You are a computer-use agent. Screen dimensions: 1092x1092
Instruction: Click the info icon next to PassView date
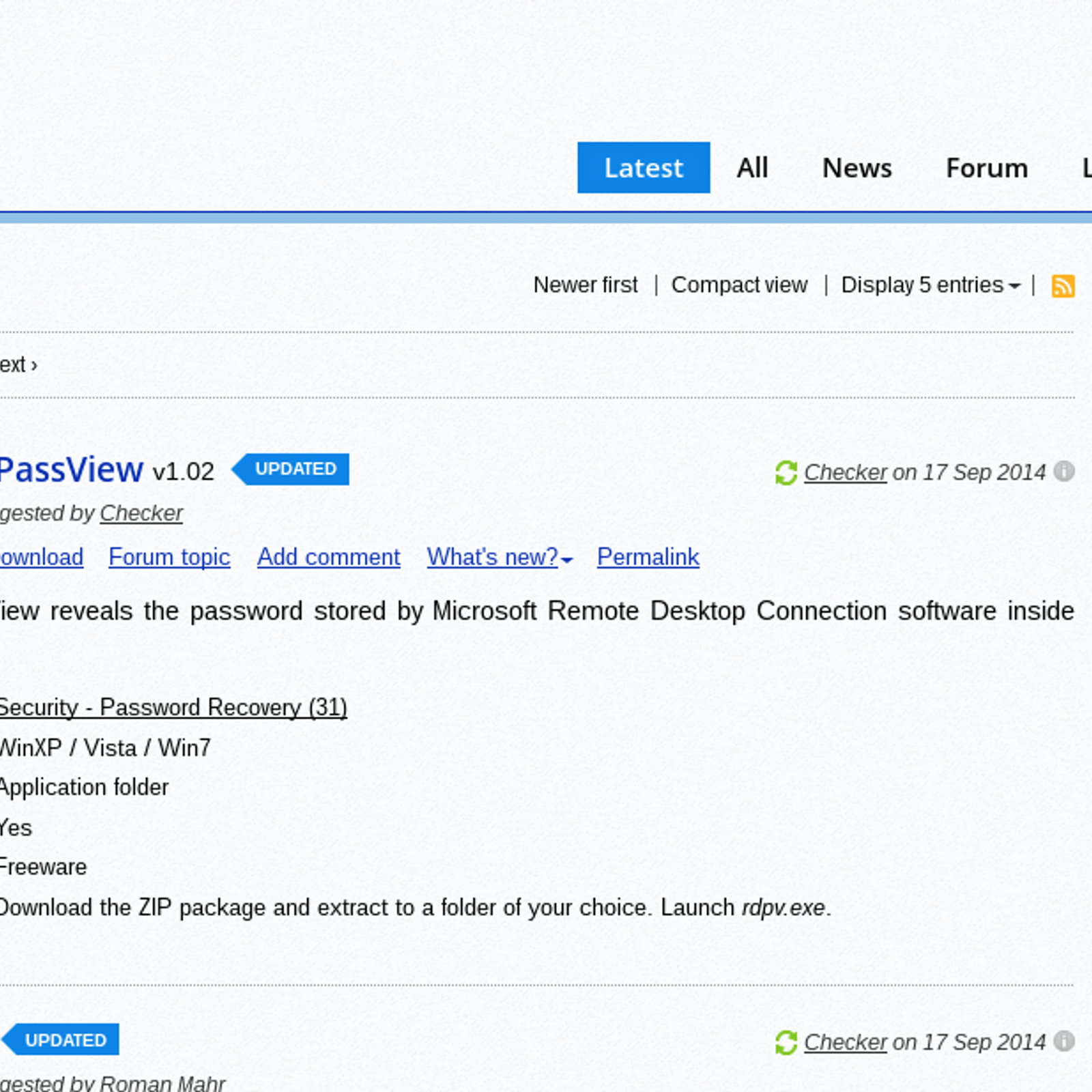click(x=1063, y=471)
